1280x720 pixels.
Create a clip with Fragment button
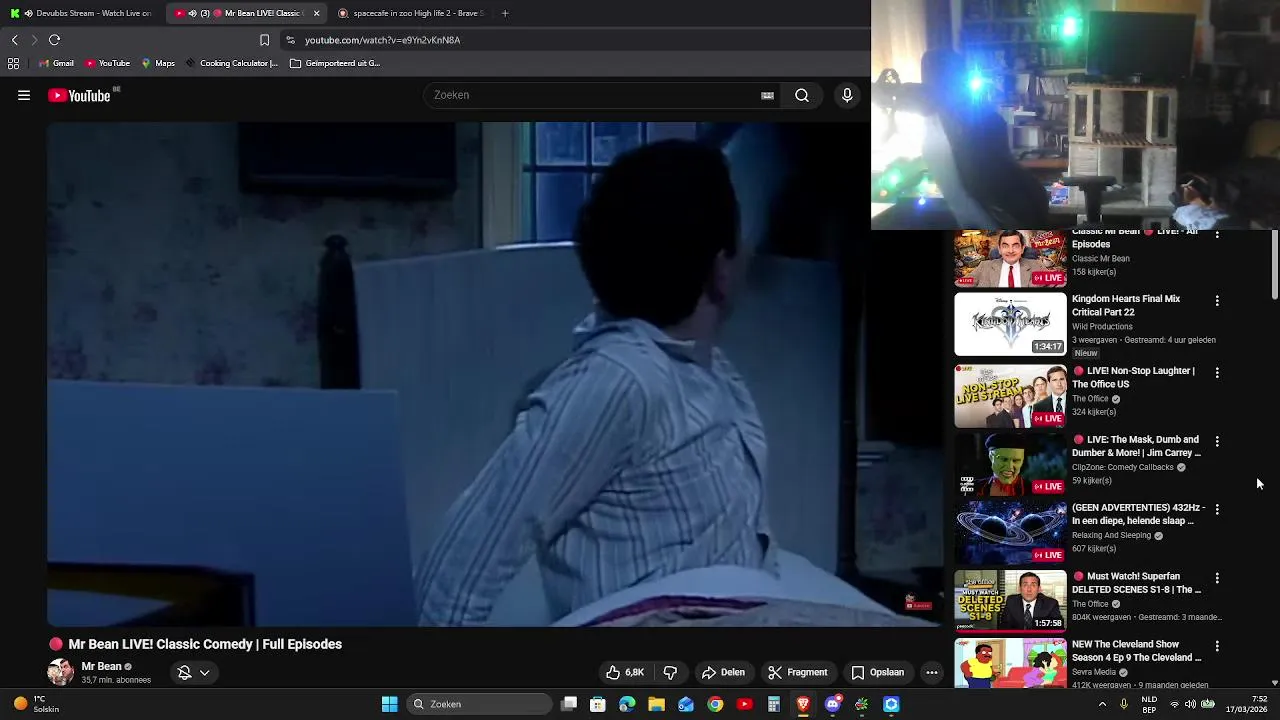(797, 673)
